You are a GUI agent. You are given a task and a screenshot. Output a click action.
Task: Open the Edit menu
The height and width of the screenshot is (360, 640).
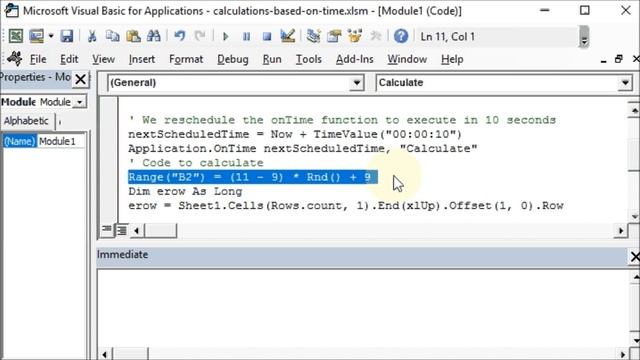(x=69, y=59)
